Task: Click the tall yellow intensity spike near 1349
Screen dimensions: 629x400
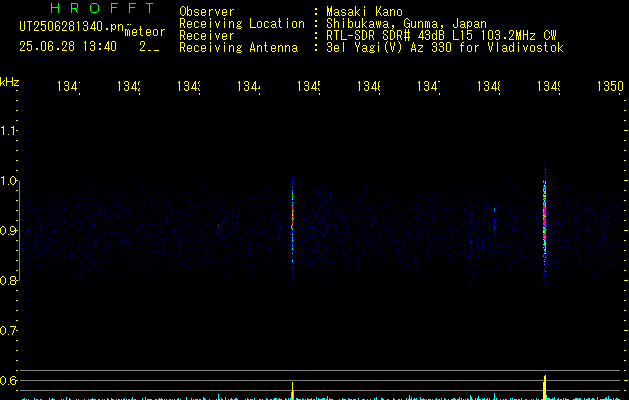Action: pyautogui.click(x=545, y=387)
